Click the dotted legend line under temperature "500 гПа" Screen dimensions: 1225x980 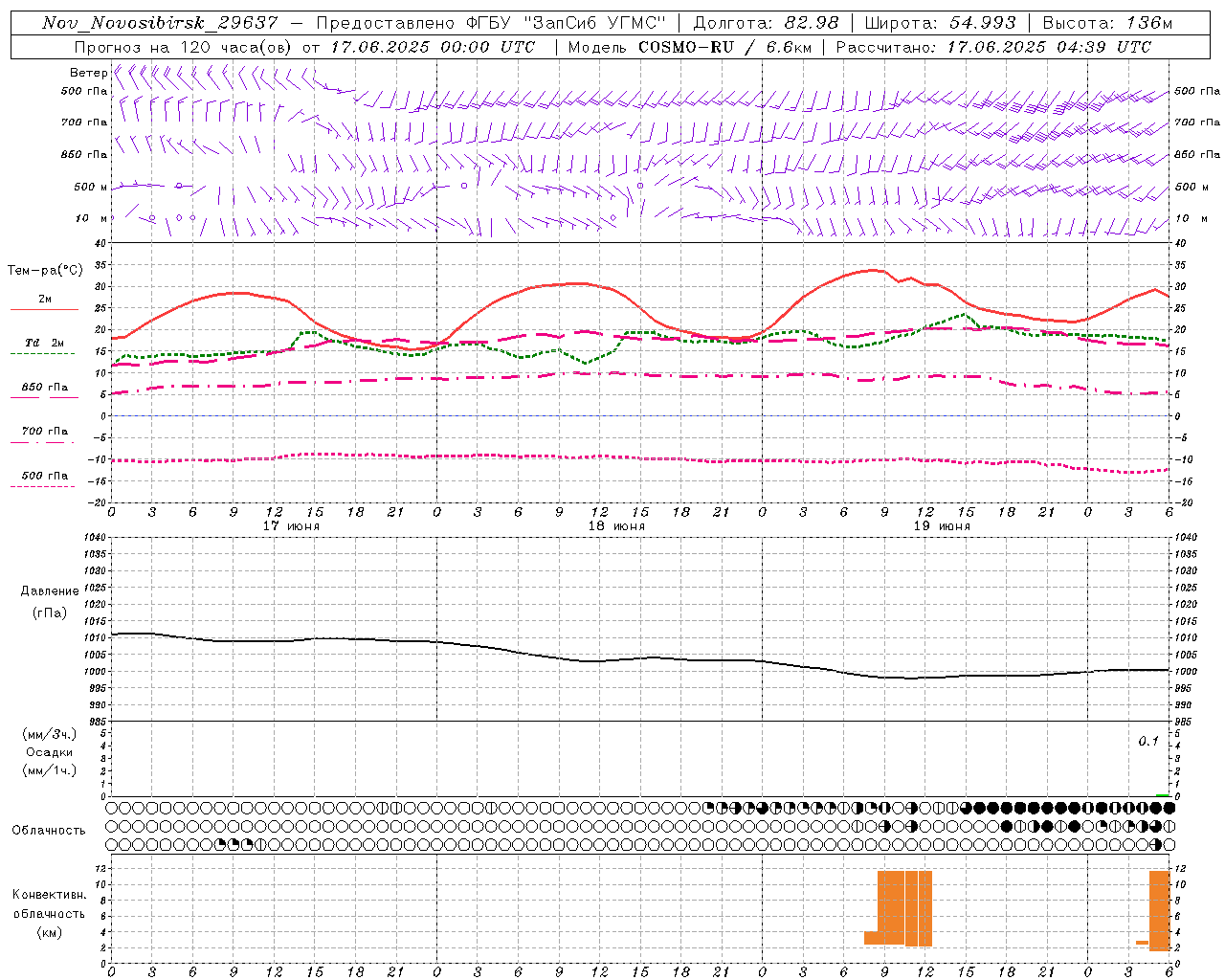coord(42,486)
